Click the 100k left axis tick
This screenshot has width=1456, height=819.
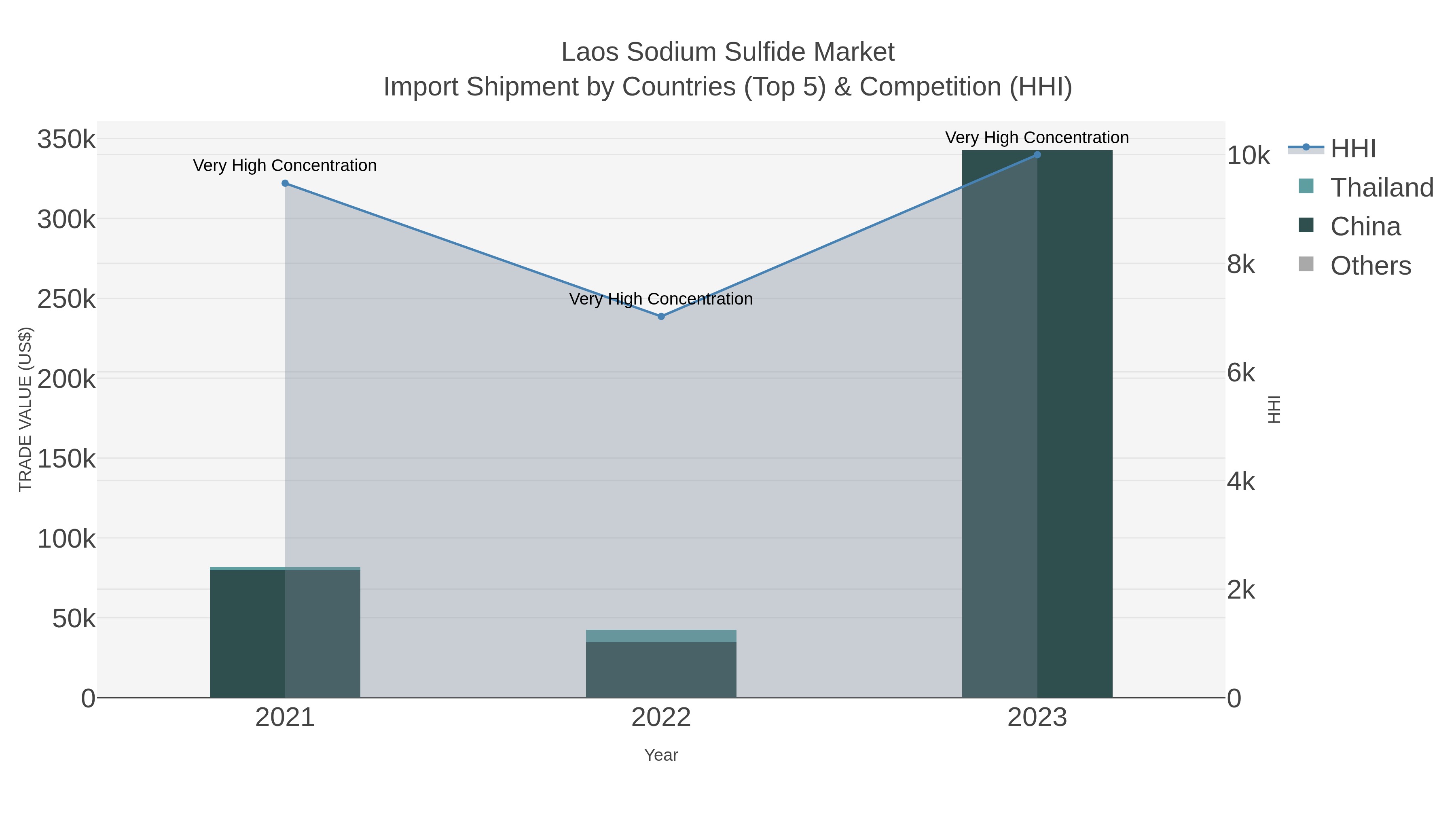click(x=67, y=539)
